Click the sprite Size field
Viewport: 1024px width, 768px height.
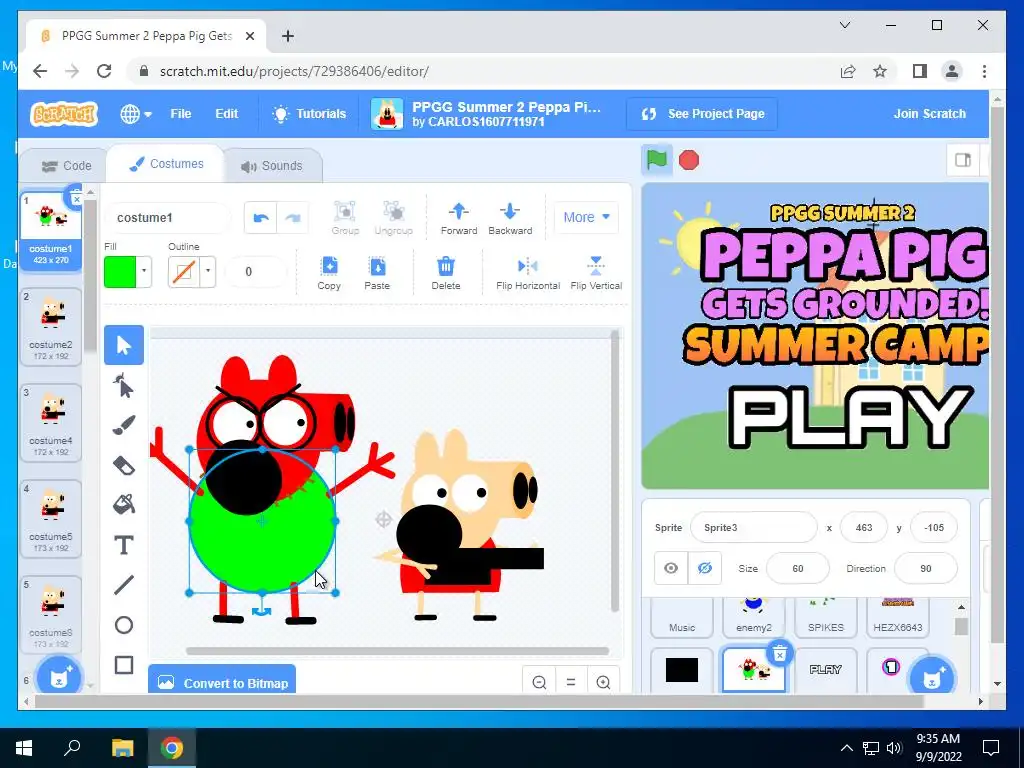click(x=797, y=568)
